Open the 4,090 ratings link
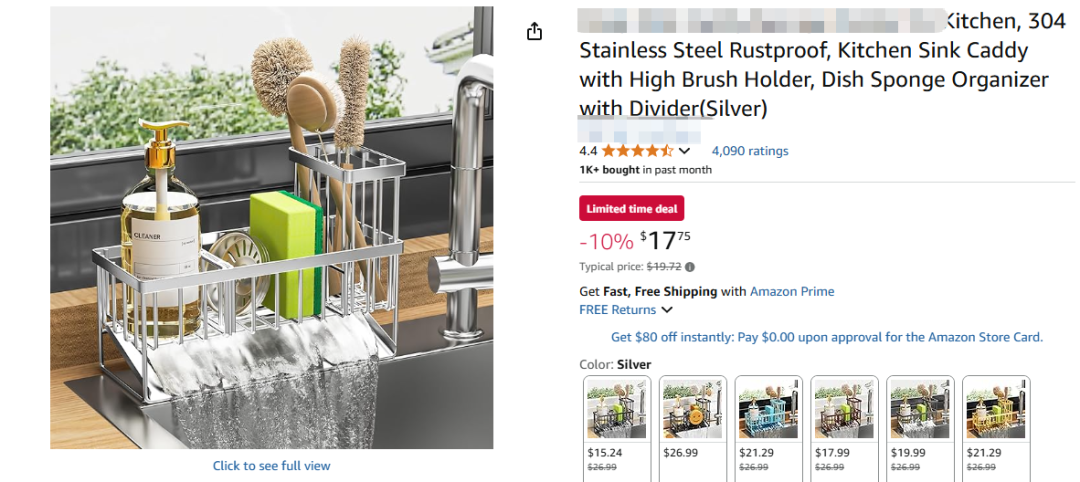 pos(749,151)
